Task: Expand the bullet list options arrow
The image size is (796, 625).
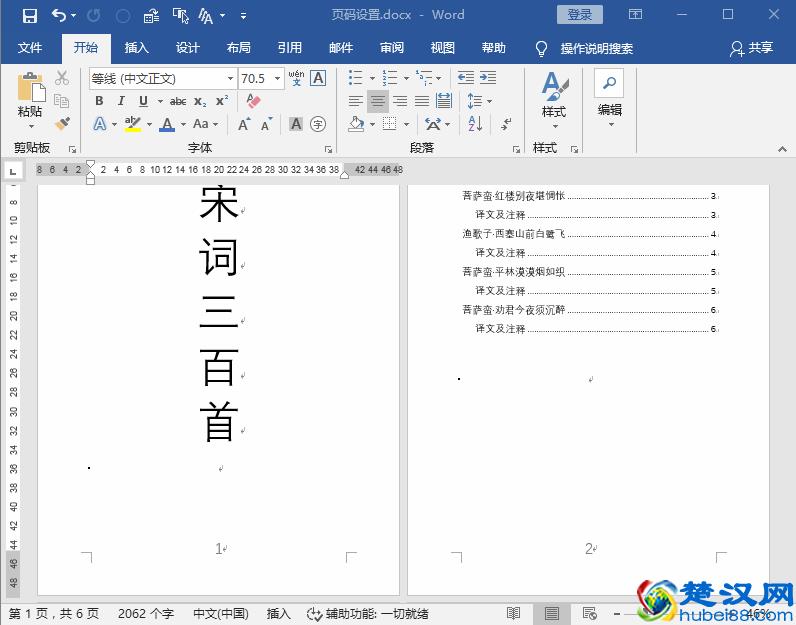Action: pyautogui.click(x=372, y=78)
